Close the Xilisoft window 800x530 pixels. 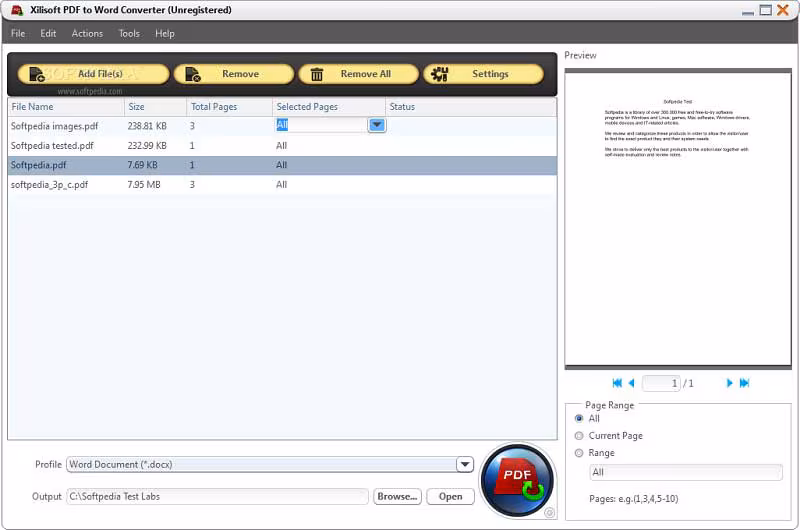(783, 10)
